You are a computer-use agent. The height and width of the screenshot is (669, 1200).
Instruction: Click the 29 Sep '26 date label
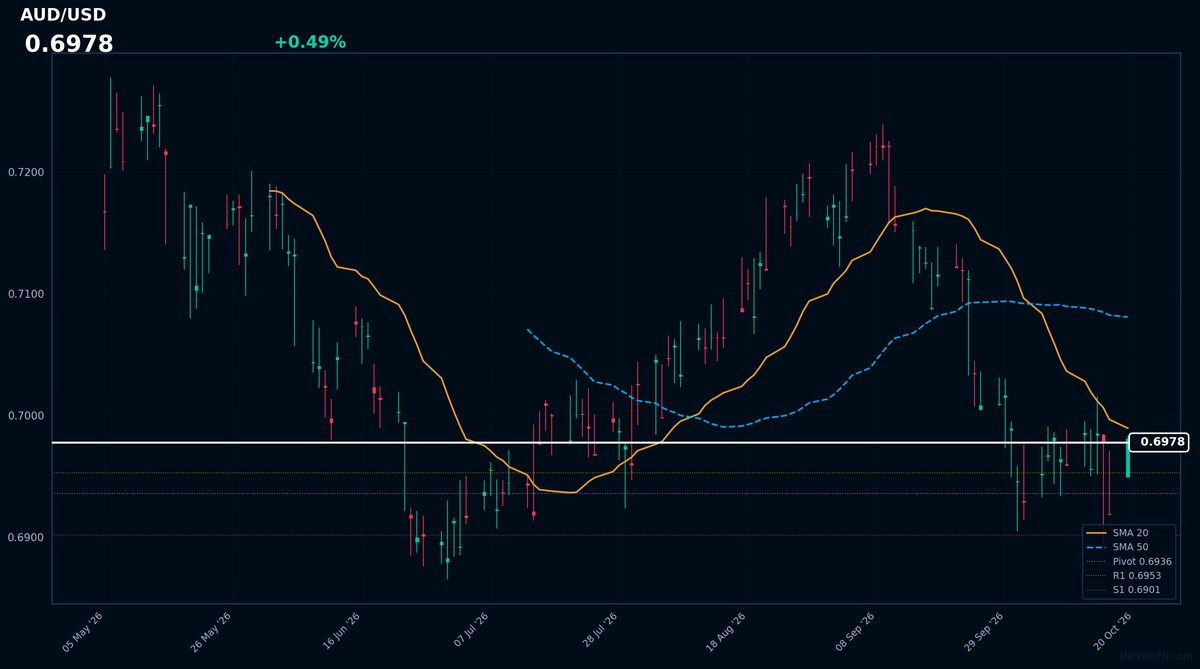coord(984,632)
